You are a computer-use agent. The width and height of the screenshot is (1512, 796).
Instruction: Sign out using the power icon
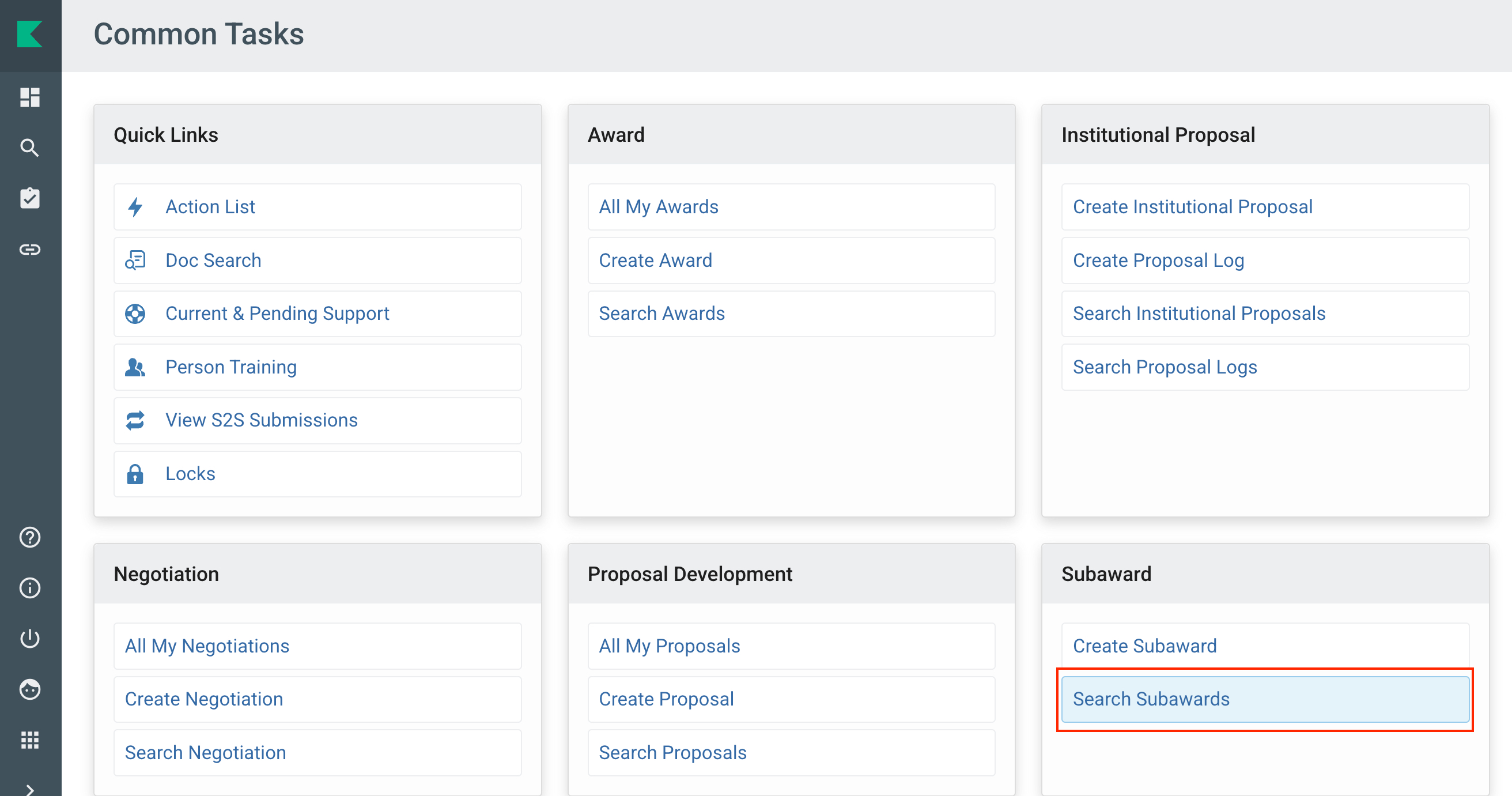pyautogui.click(x=30, y=639)
